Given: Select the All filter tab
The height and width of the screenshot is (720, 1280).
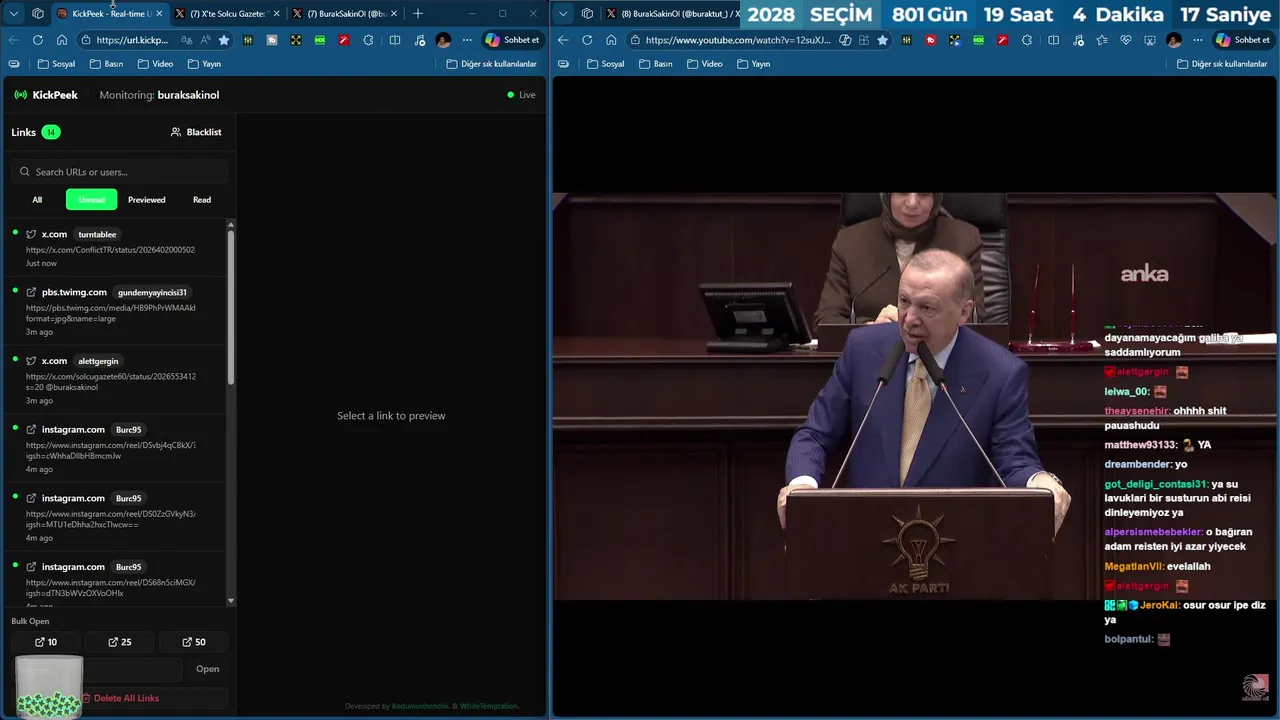Looking at the screenshot, I should pyautogui.click(x=37, y=200).
